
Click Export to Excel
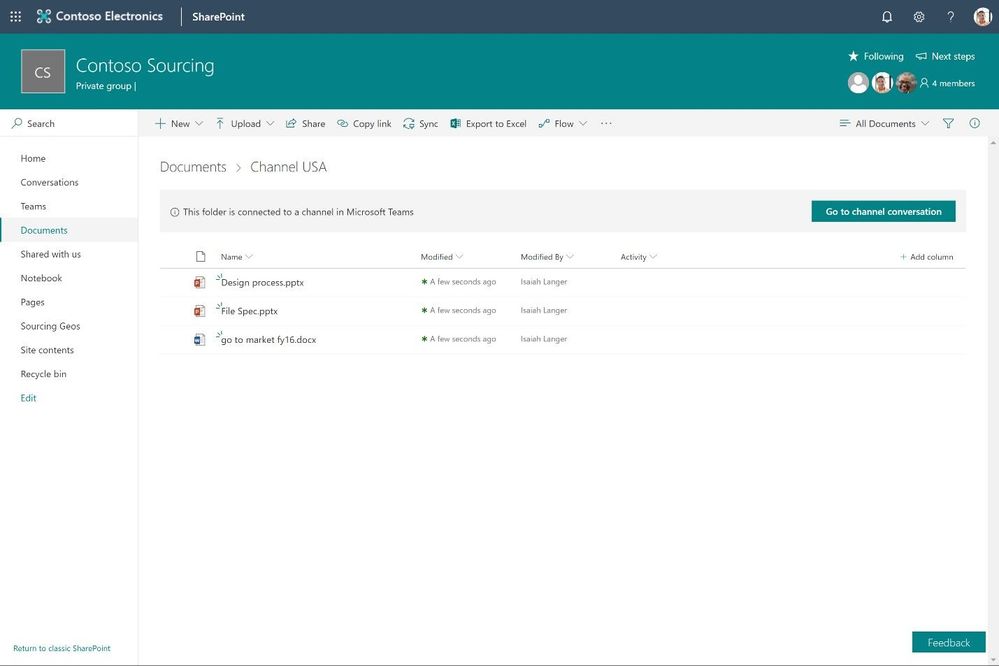pyautogui.click(x=489, y=124)
